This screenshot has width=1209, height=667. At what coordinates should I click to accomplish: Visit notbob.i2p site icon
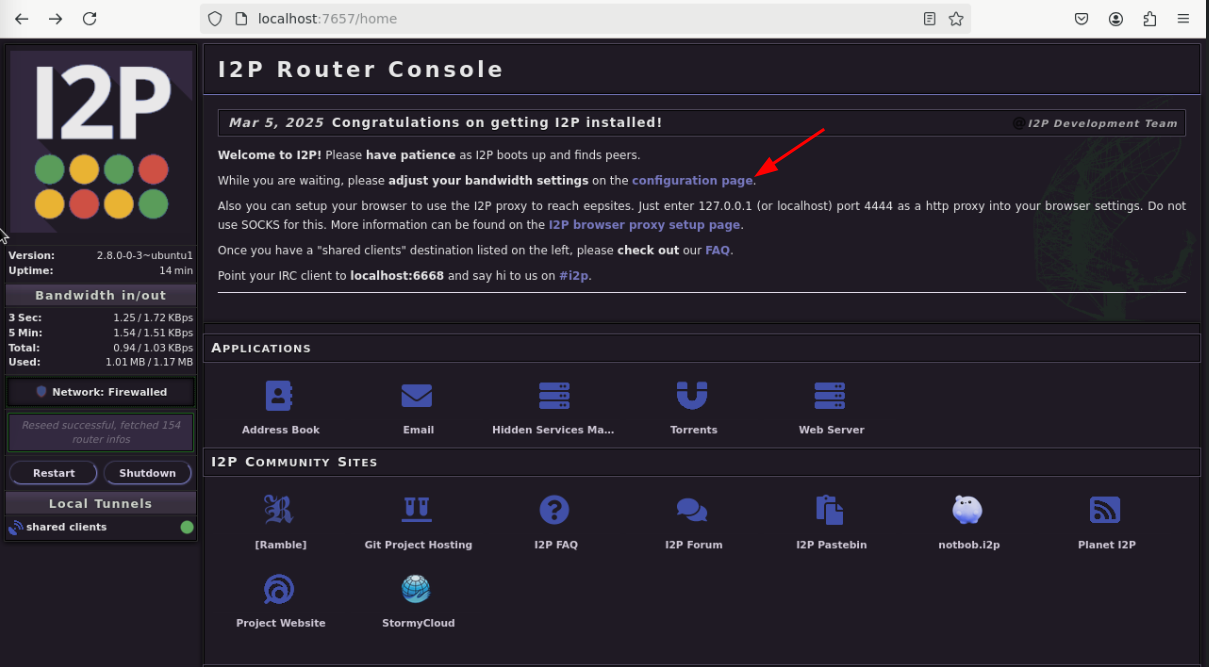[968, 510]
